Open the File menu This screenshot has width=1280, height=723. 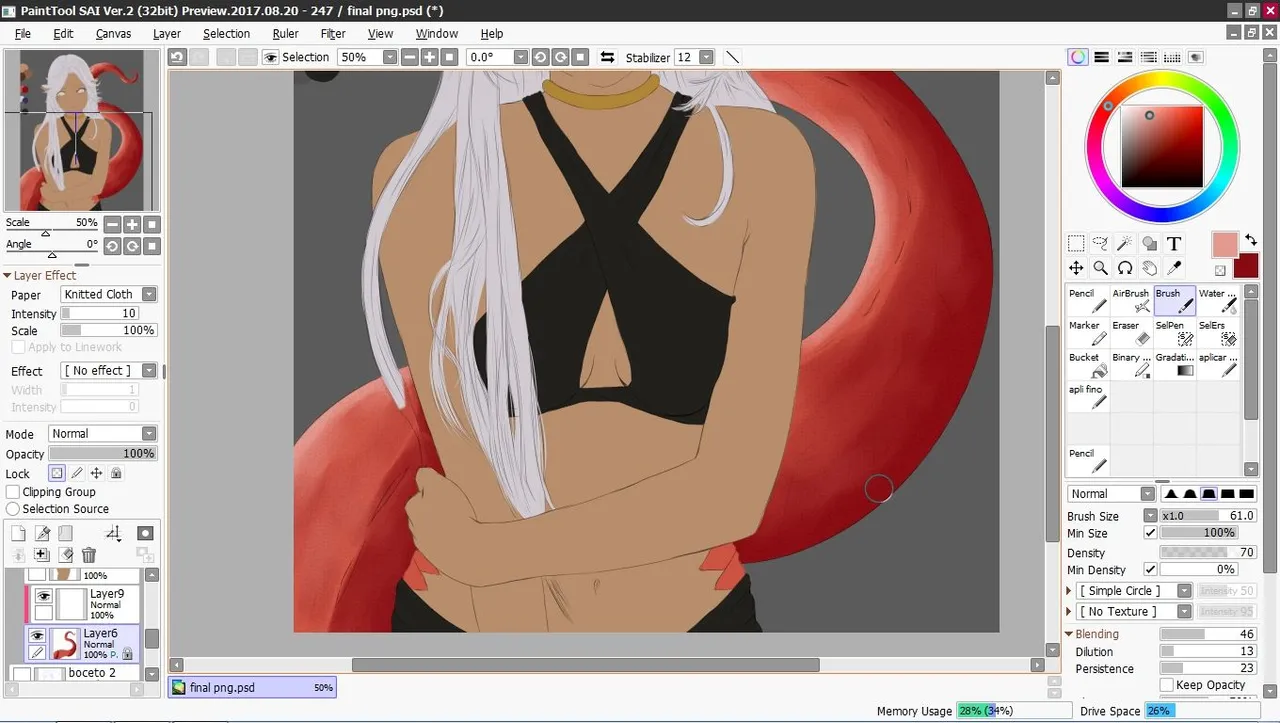pos(23,34)
